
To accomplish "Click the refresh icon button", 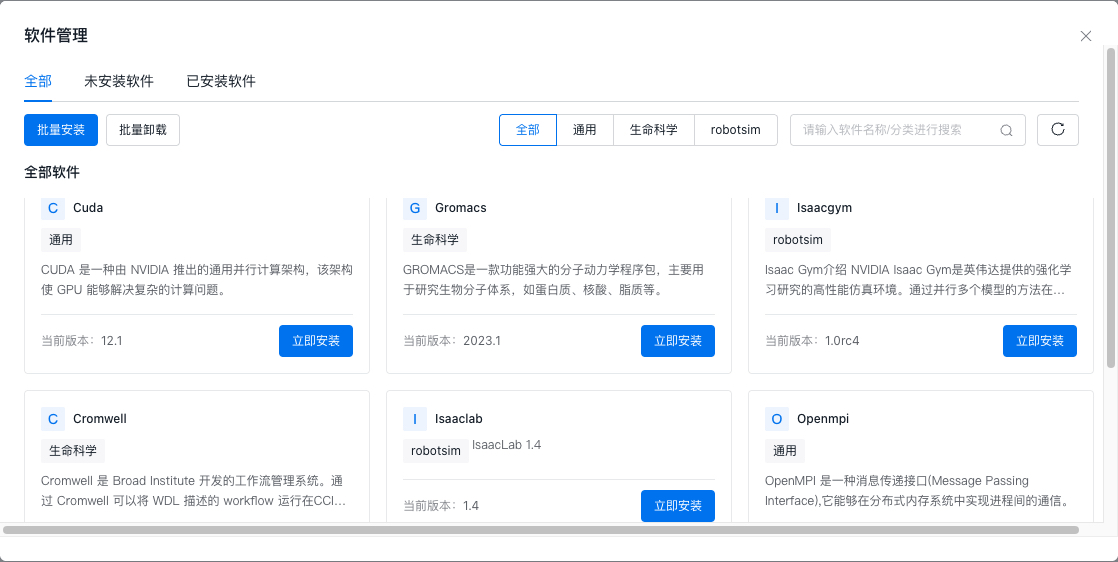I will coord(1057,130).
